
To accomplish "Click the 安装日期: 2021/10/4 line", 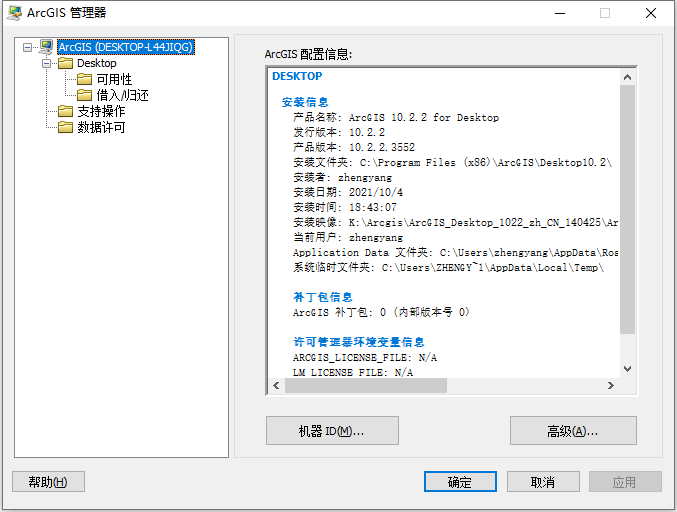I will 348,193.
